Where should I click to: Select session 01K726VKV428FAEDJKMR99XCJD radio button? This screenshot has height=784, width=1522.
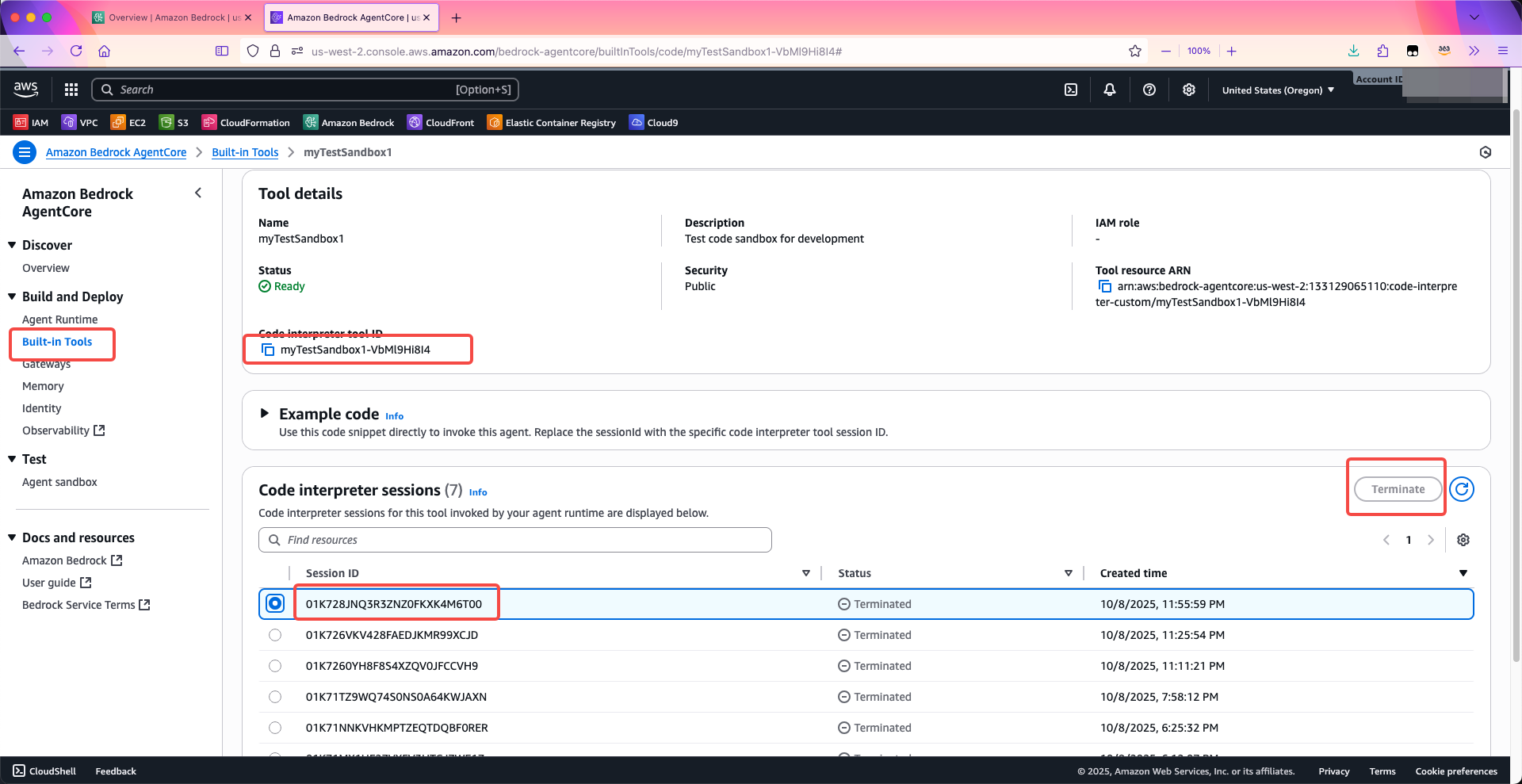tap(275, 635)
